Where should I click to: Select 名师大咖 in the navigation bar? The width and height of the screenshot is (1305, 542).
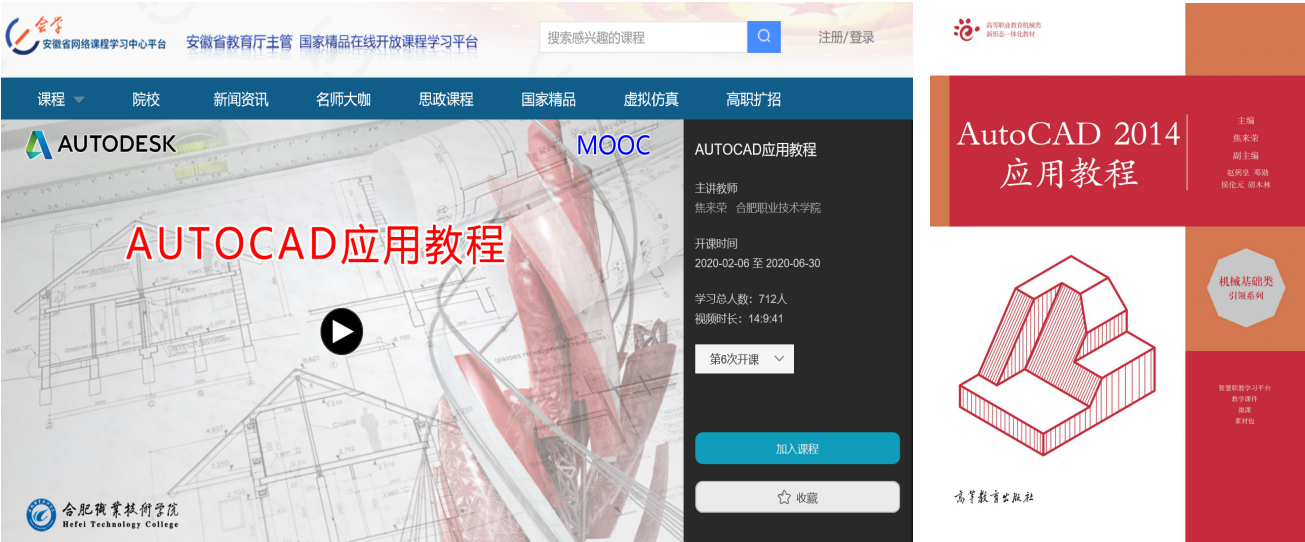343,99
